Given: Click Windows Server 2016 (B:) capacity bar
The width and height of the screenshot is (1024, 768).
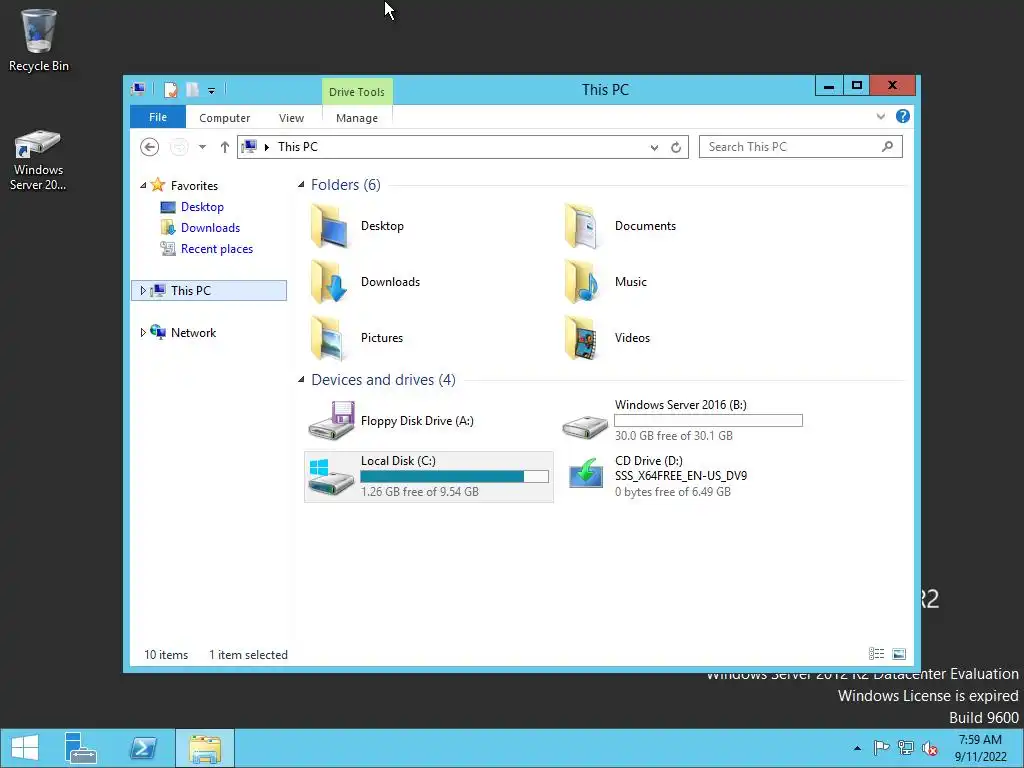Looking at the screenshot, I should (709, 421).
